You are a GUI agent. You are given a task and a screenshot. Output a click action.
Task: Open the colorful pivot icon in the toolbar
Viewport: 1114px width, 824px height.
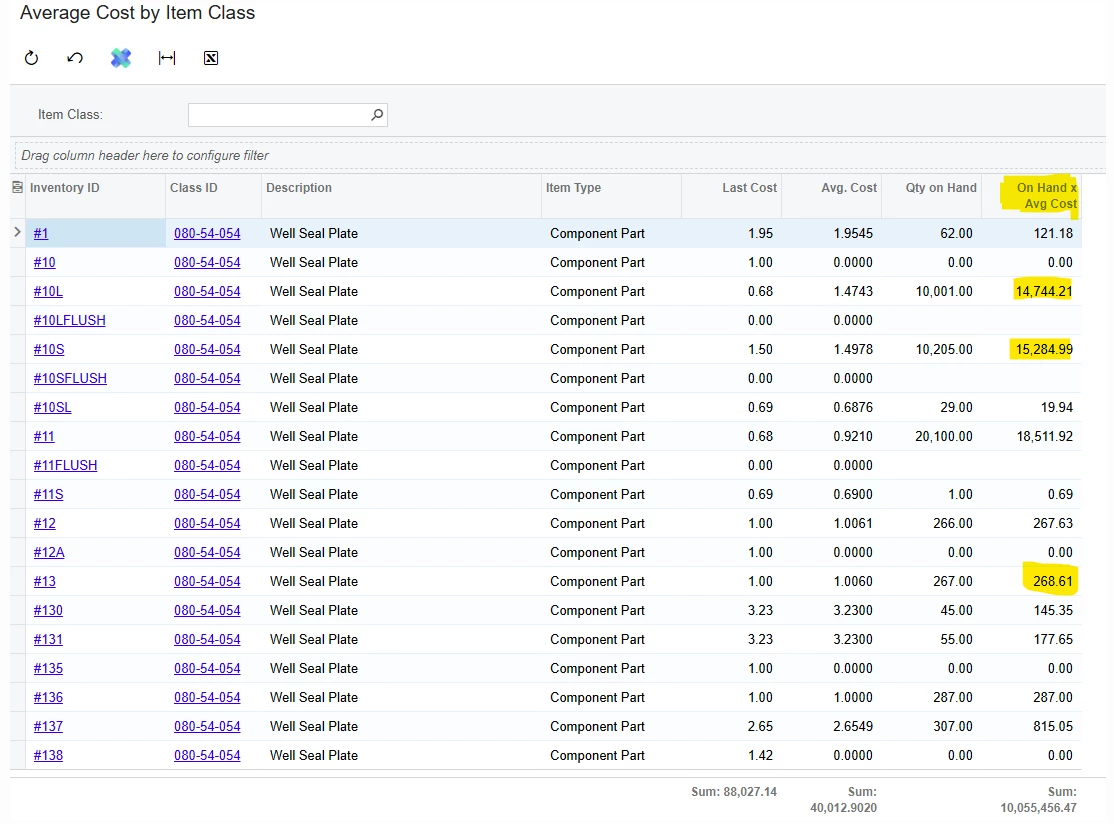(x=121, y=58)
